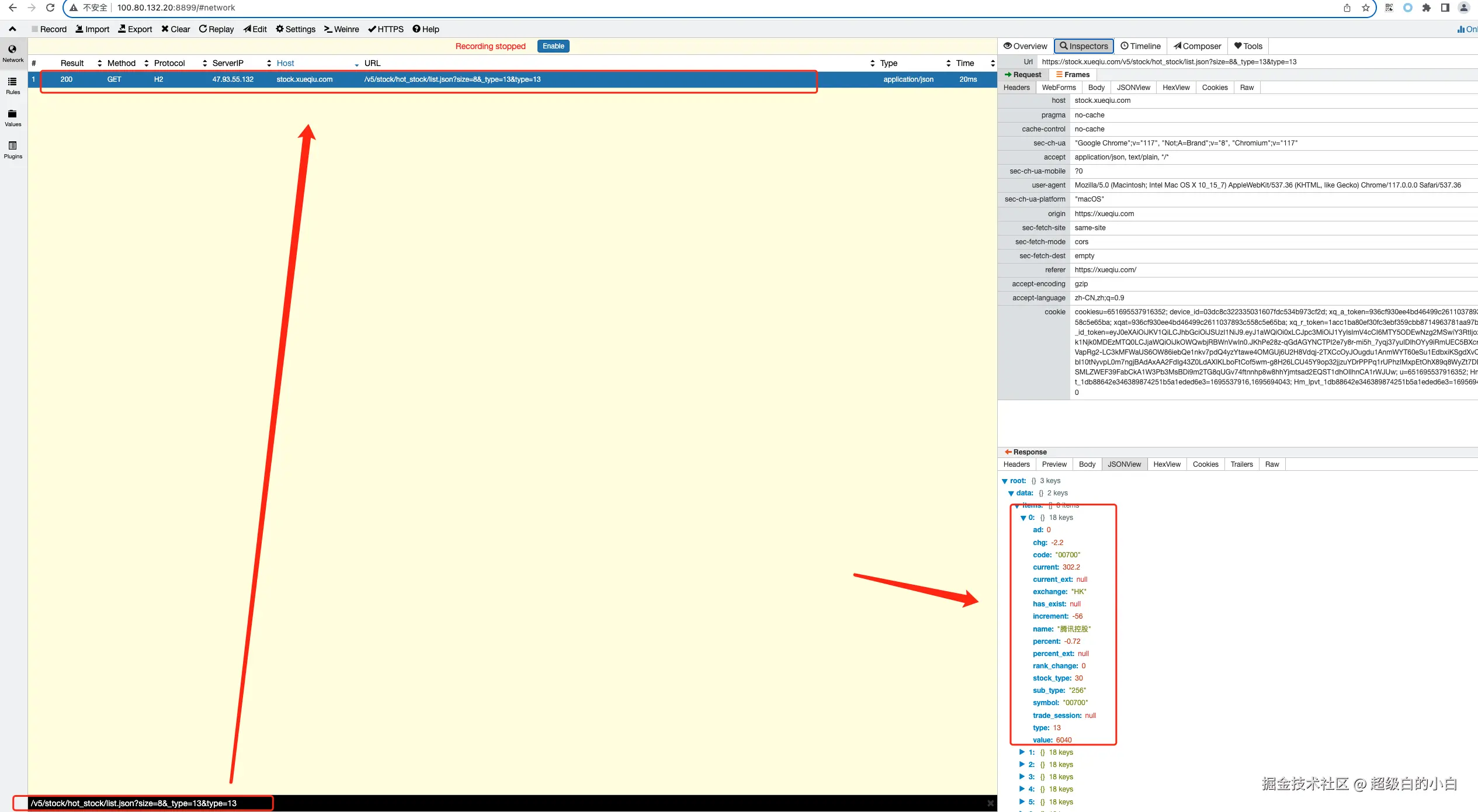This screenshot has width=1478, height=812.
Task: Open the HTTPS capture settings
Action: click(x=386, y=29)
